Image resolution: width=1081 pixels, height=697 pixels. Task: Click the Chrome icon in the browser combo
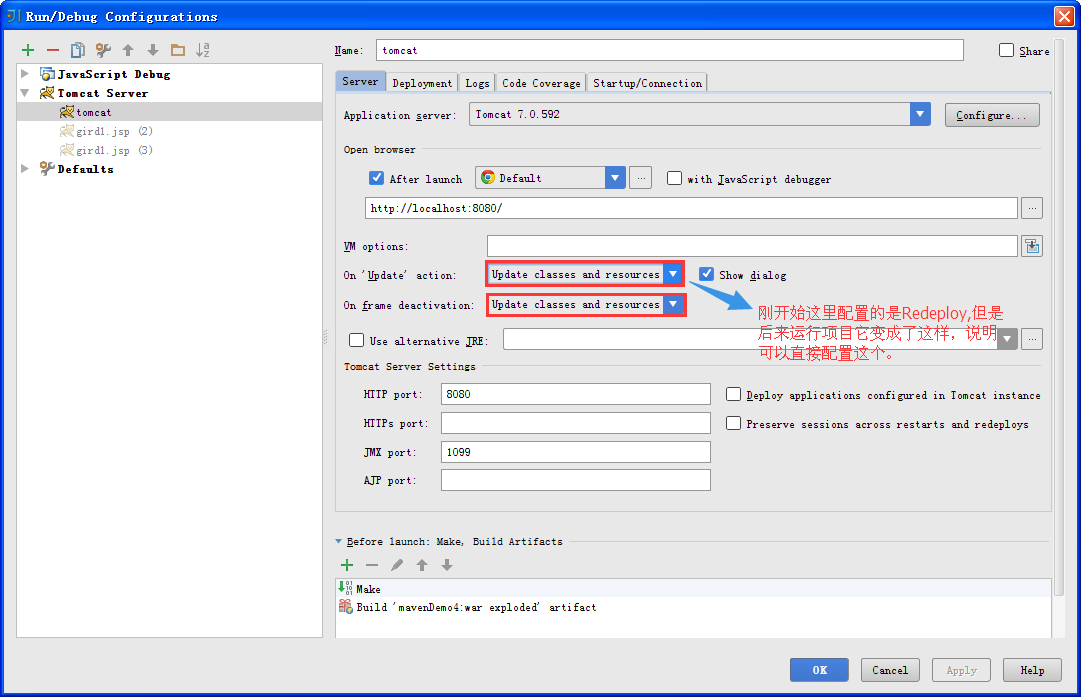[488, 178]
